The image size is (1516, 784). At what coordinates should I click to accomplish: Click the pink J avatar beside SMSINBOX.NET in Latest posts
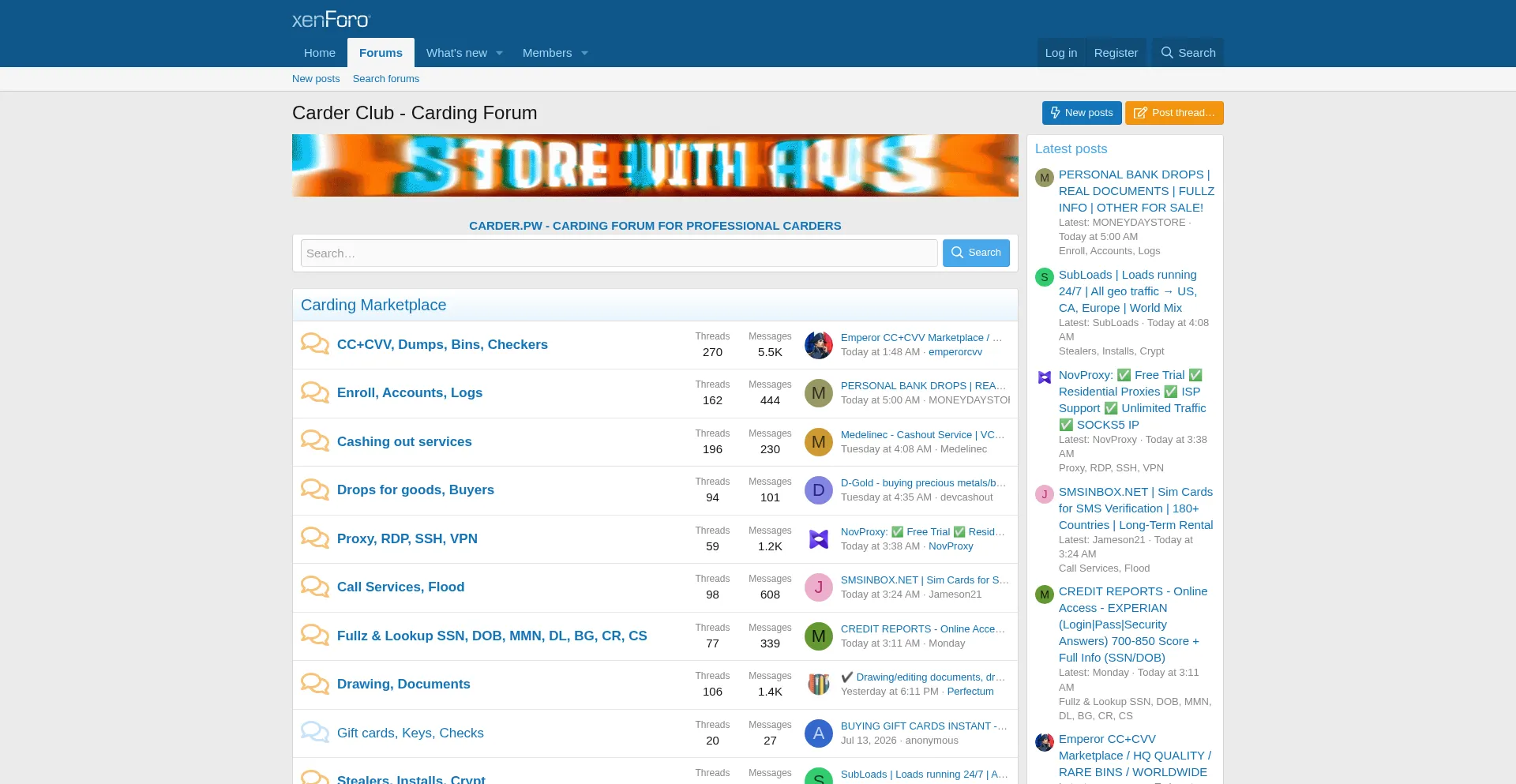coord(1045,494)
